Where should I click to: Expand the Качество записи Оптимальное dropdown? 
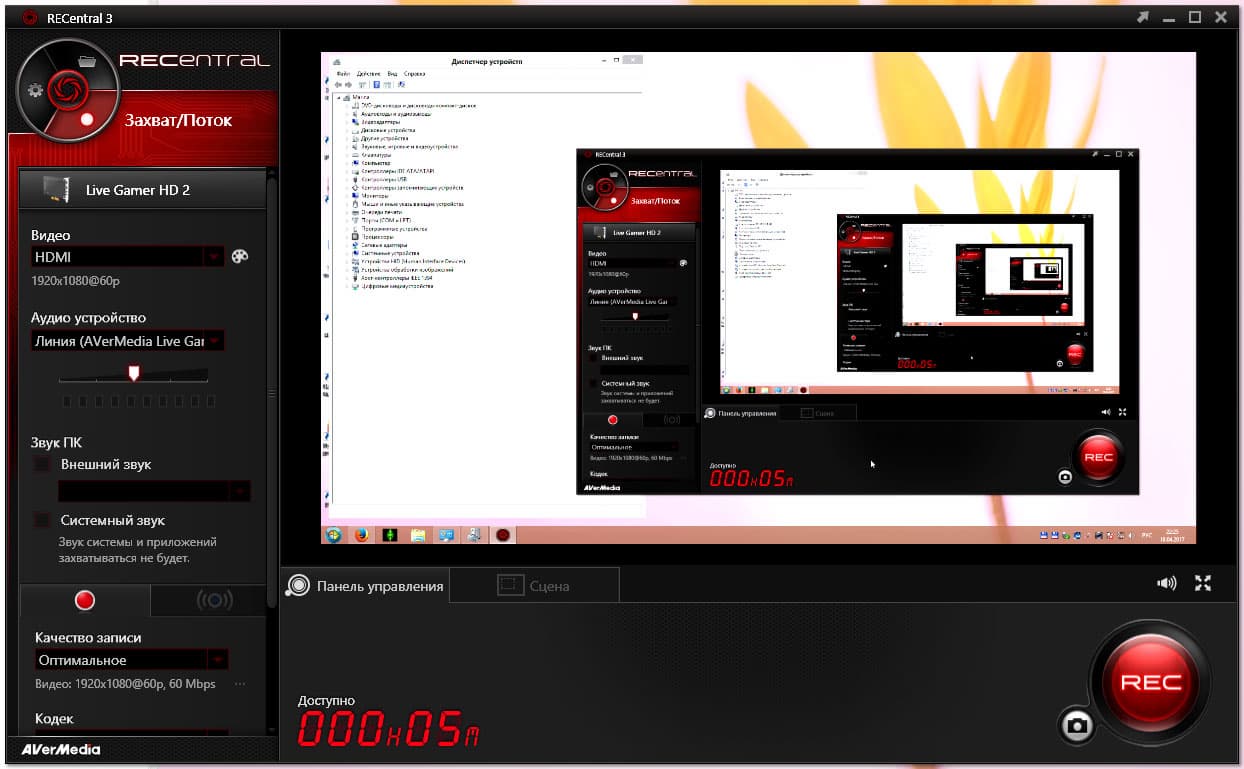click(x=131, y=660)
